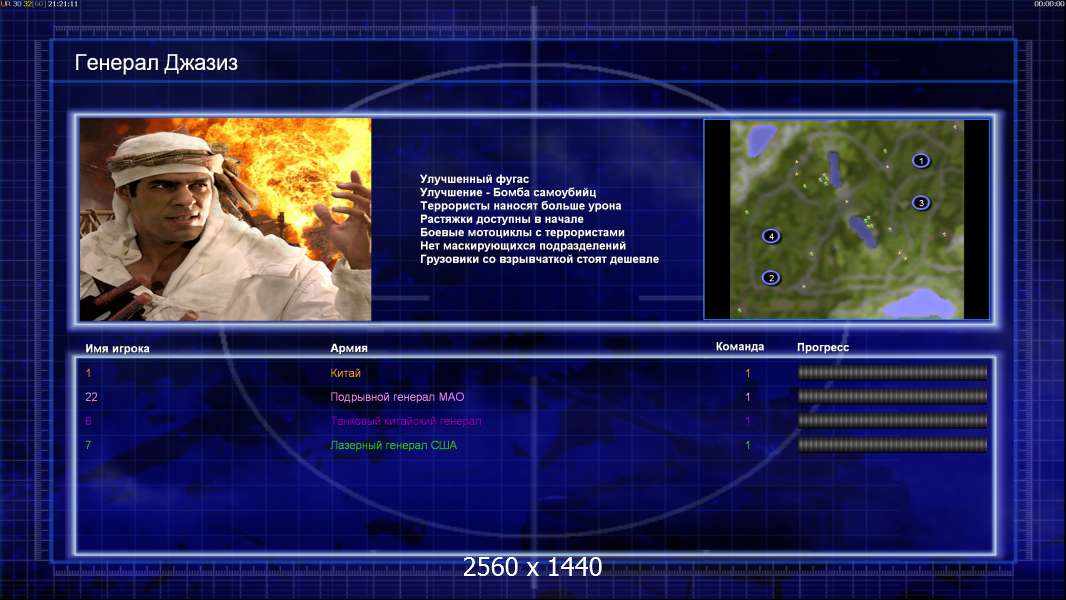This screenshot has width=1066, height=600.
Task: Click the progress bar for player 1
Action: tap(892, 372)
